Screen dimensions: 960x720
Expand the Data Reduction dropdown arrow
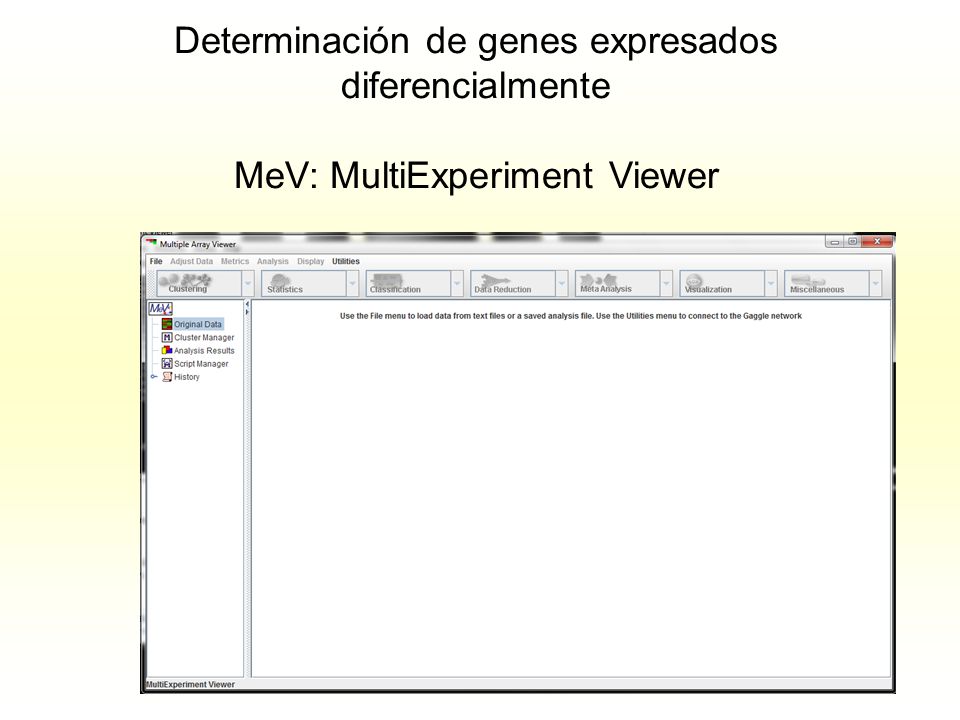pos(562,283)
